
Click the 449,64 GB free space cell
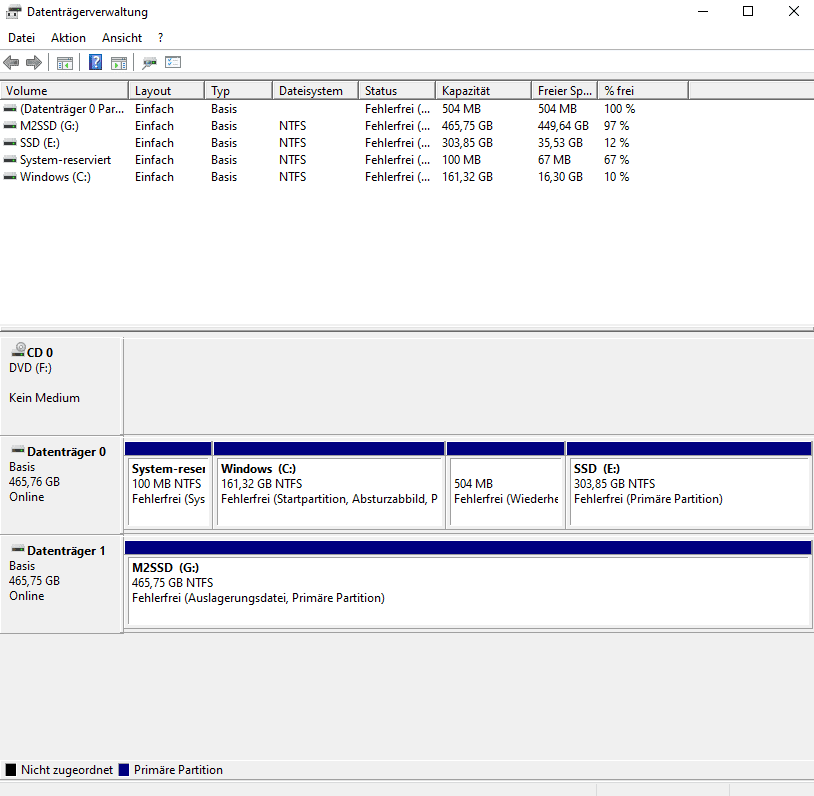click(x=563, y=126)
